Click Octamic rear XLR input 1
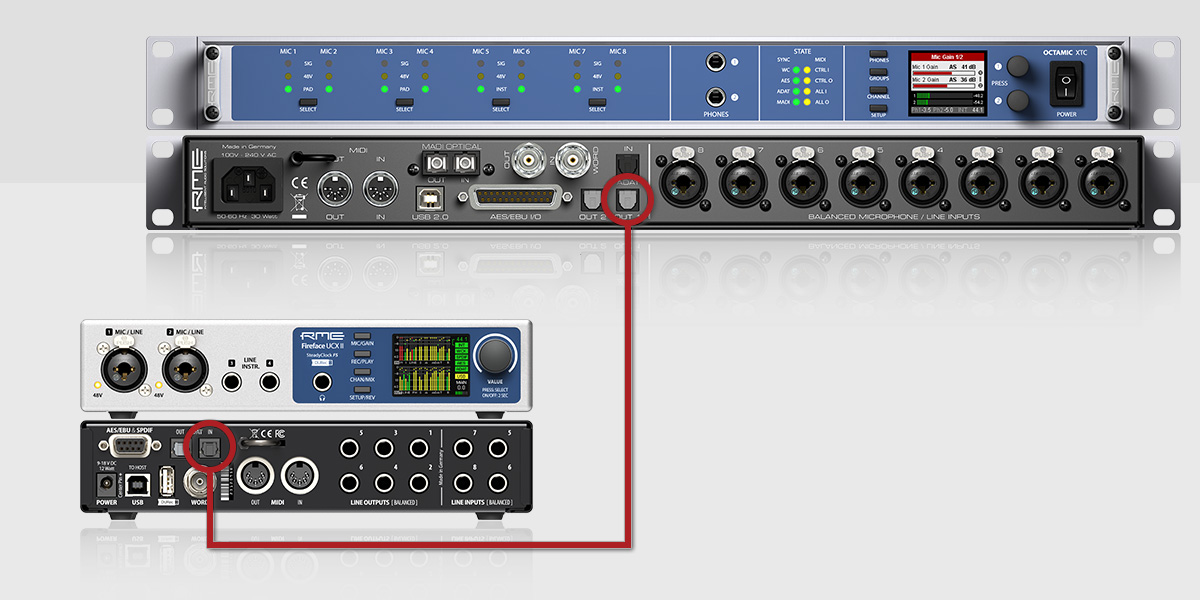The image size is (1200, 600). pos(1103,183)
